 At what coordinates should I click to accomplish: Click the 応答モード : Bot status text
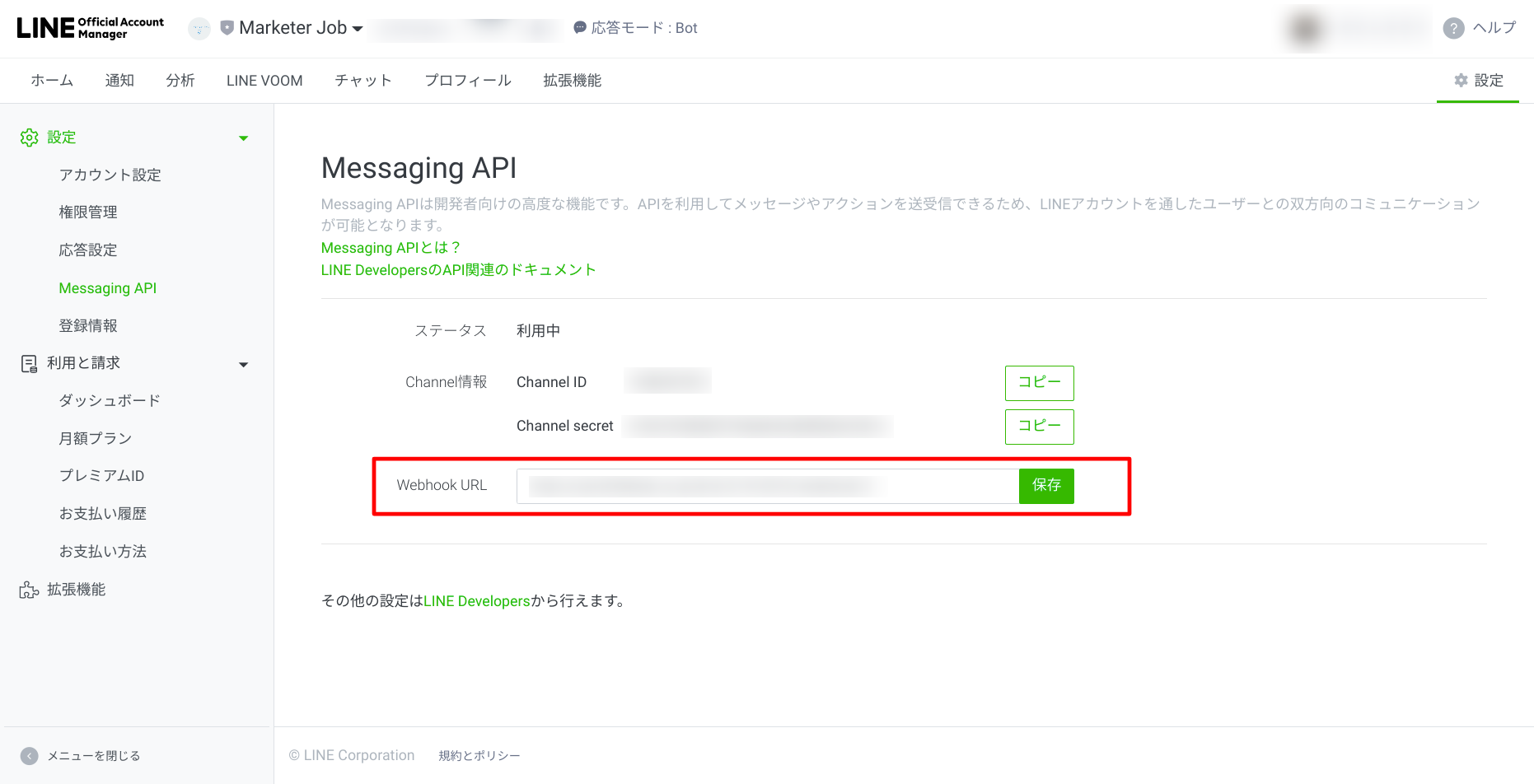[644, 28]
